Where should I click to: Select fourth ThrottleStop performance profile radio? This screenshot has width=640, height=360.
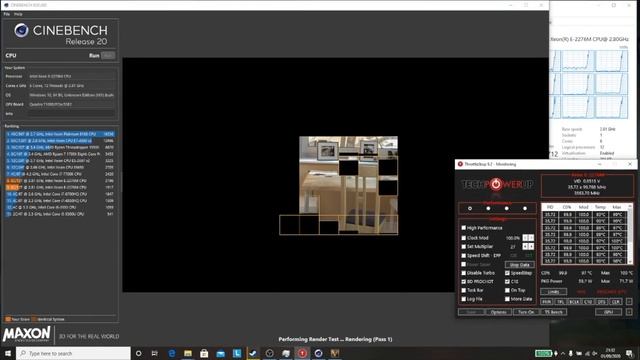525,209
